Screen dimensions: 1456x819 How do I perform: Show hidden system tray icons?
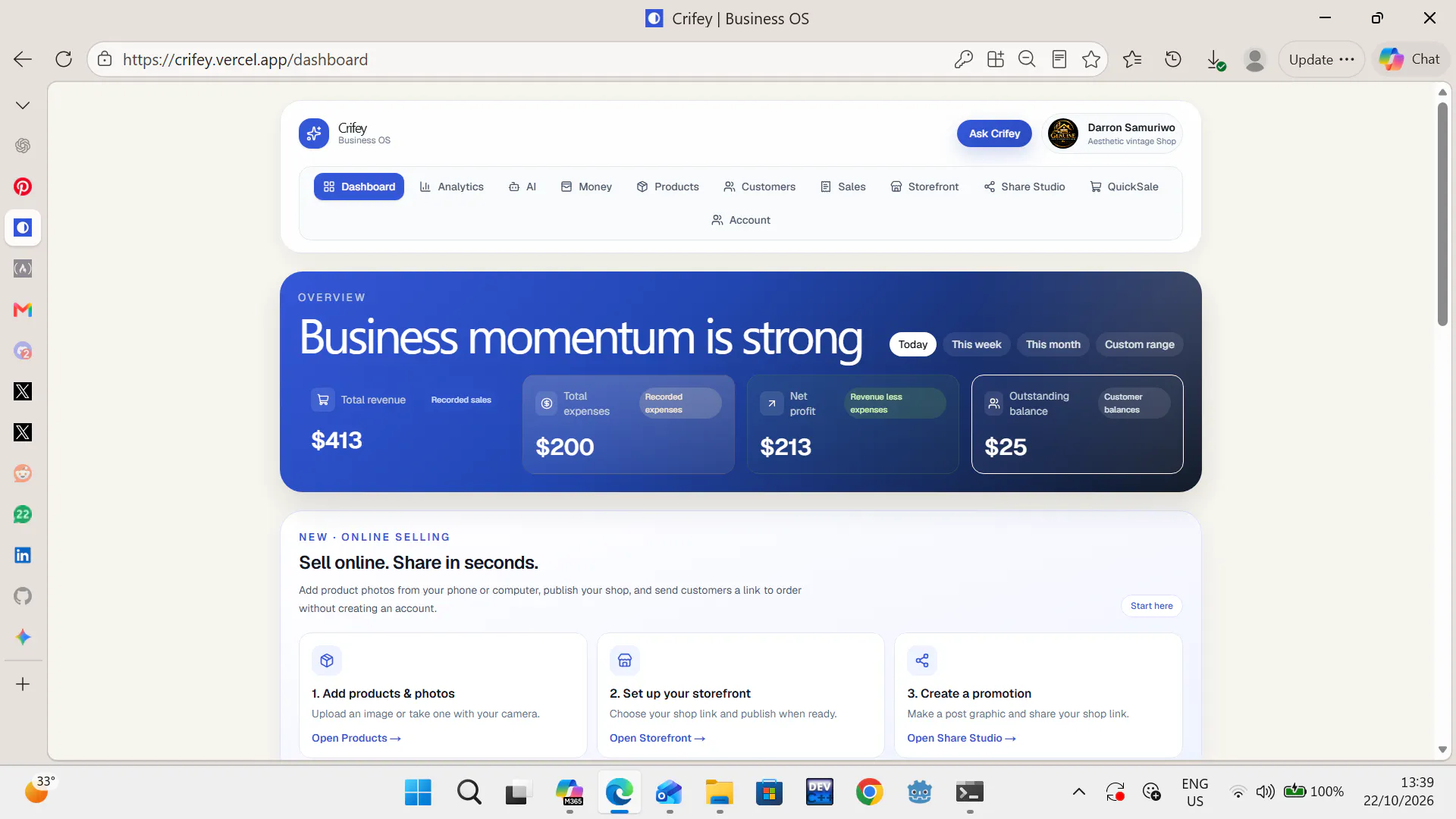click(x=1079, y=792)
